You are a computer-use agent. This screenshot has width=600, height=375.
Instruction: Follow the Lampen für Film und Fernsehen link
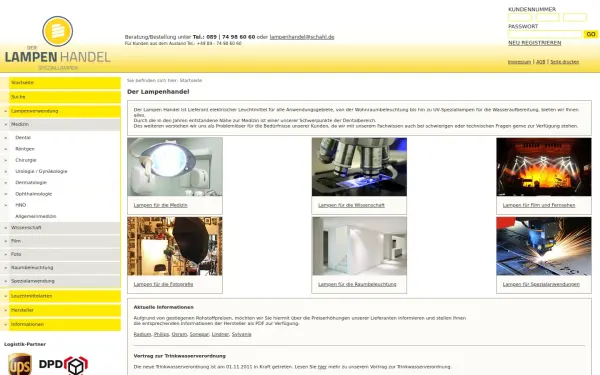(x=539, y=205)
